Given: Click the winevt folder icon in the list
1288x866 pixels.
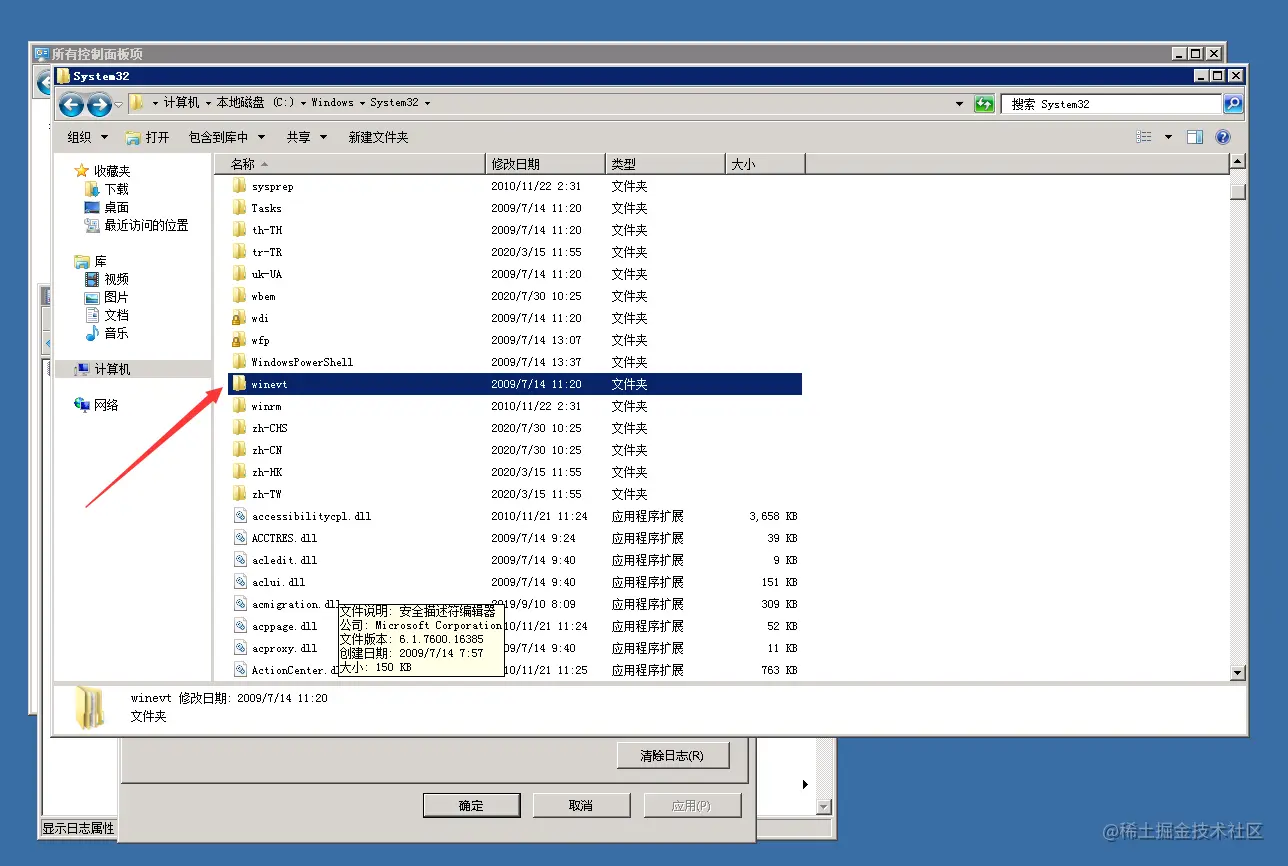Looking at the screenshot, I should click(x=239, y=384).
